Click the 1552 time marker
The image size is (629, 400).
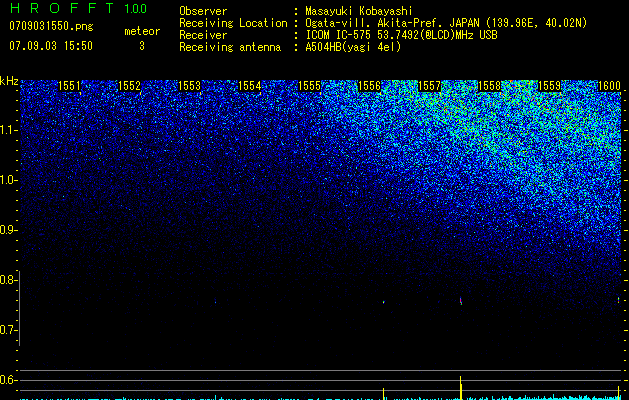pos(130,86)
